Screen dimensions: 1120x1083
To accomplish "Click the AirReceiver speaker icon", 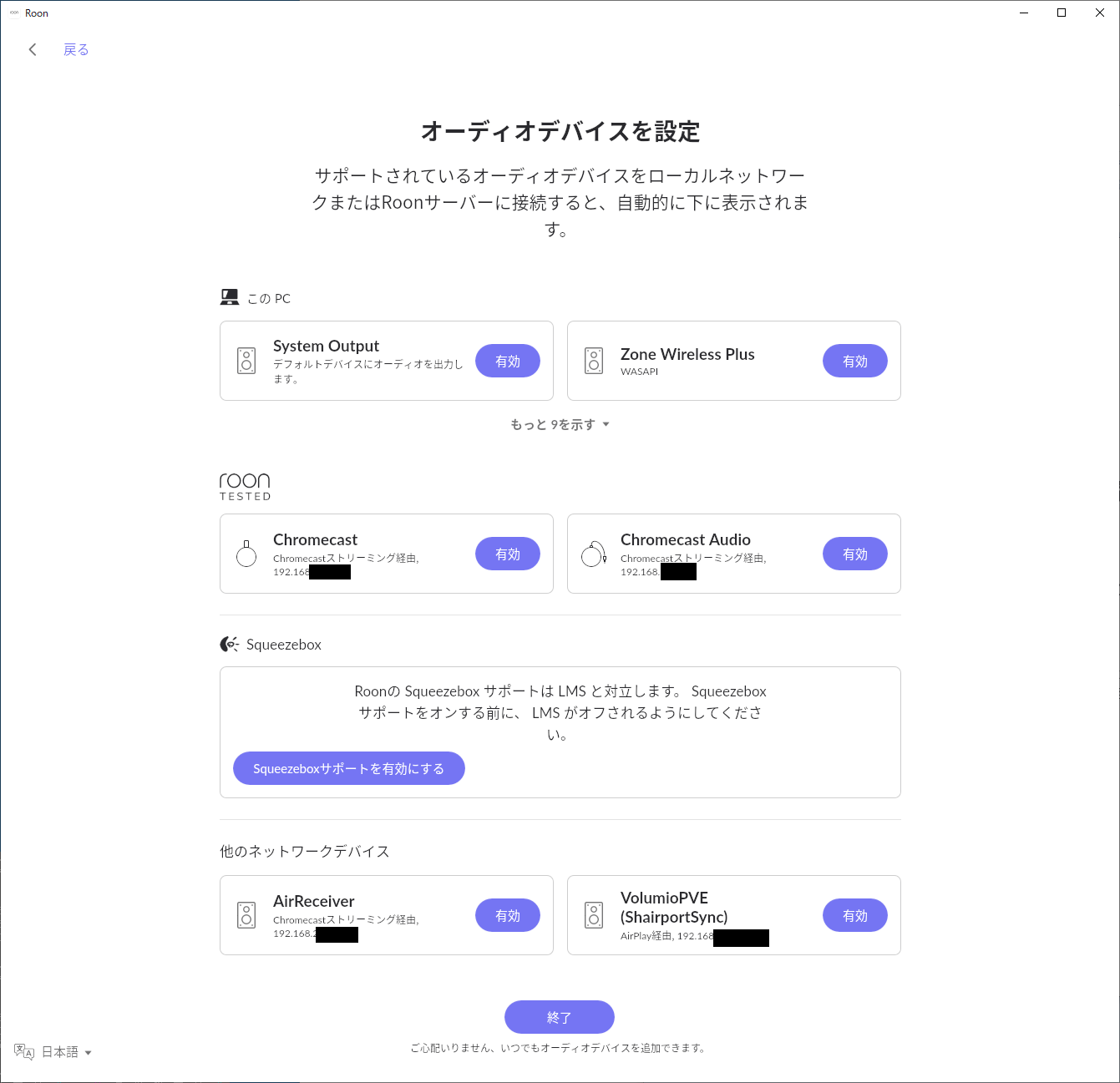I will click(246, 915).
